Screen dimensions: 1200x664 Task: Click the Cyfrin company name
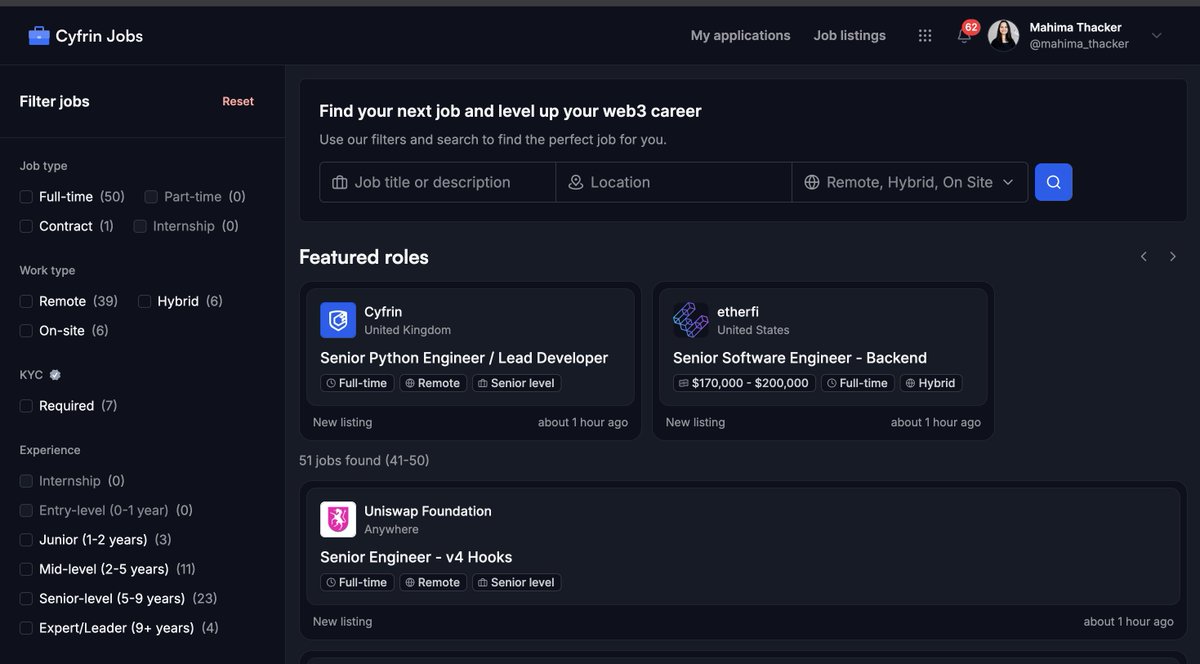click(x=383, y=312)
